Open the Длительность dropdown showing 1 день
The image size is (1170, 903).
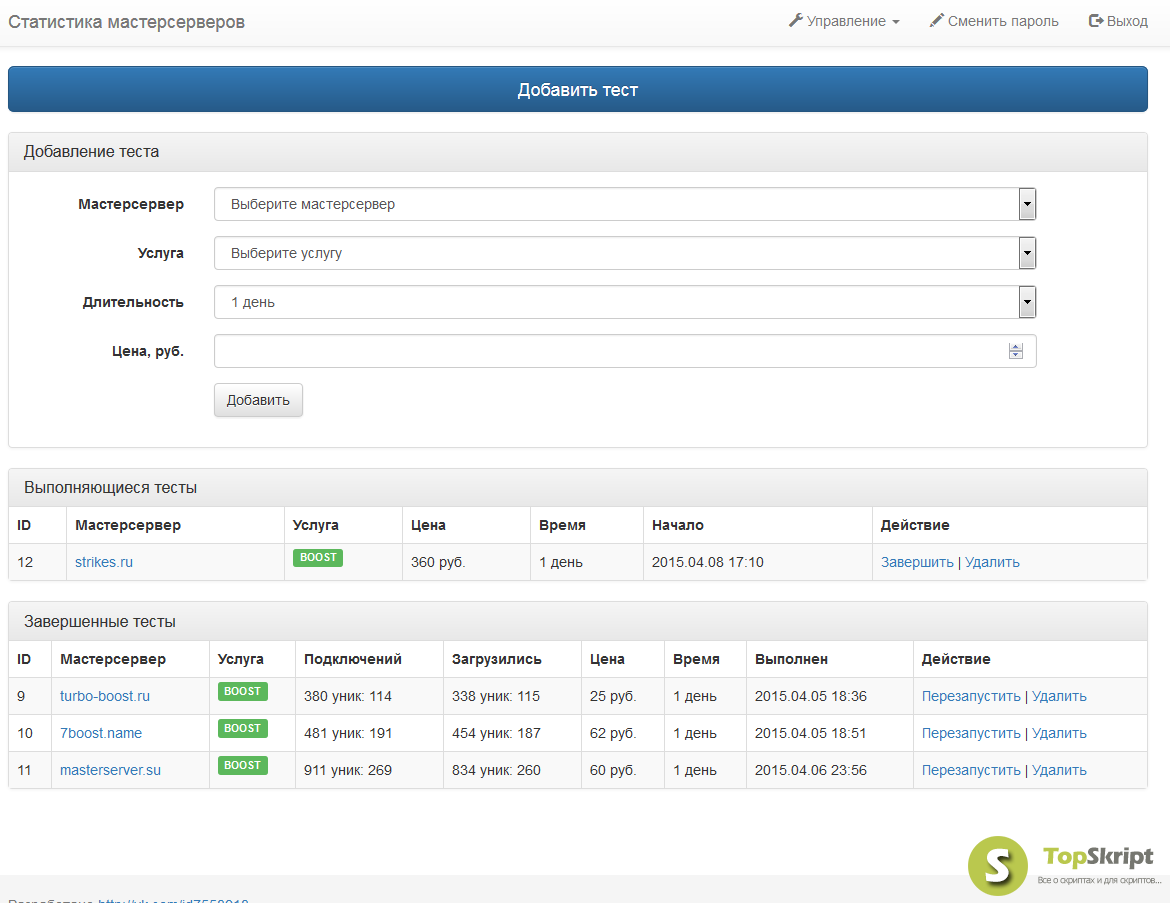coord(625,302)
